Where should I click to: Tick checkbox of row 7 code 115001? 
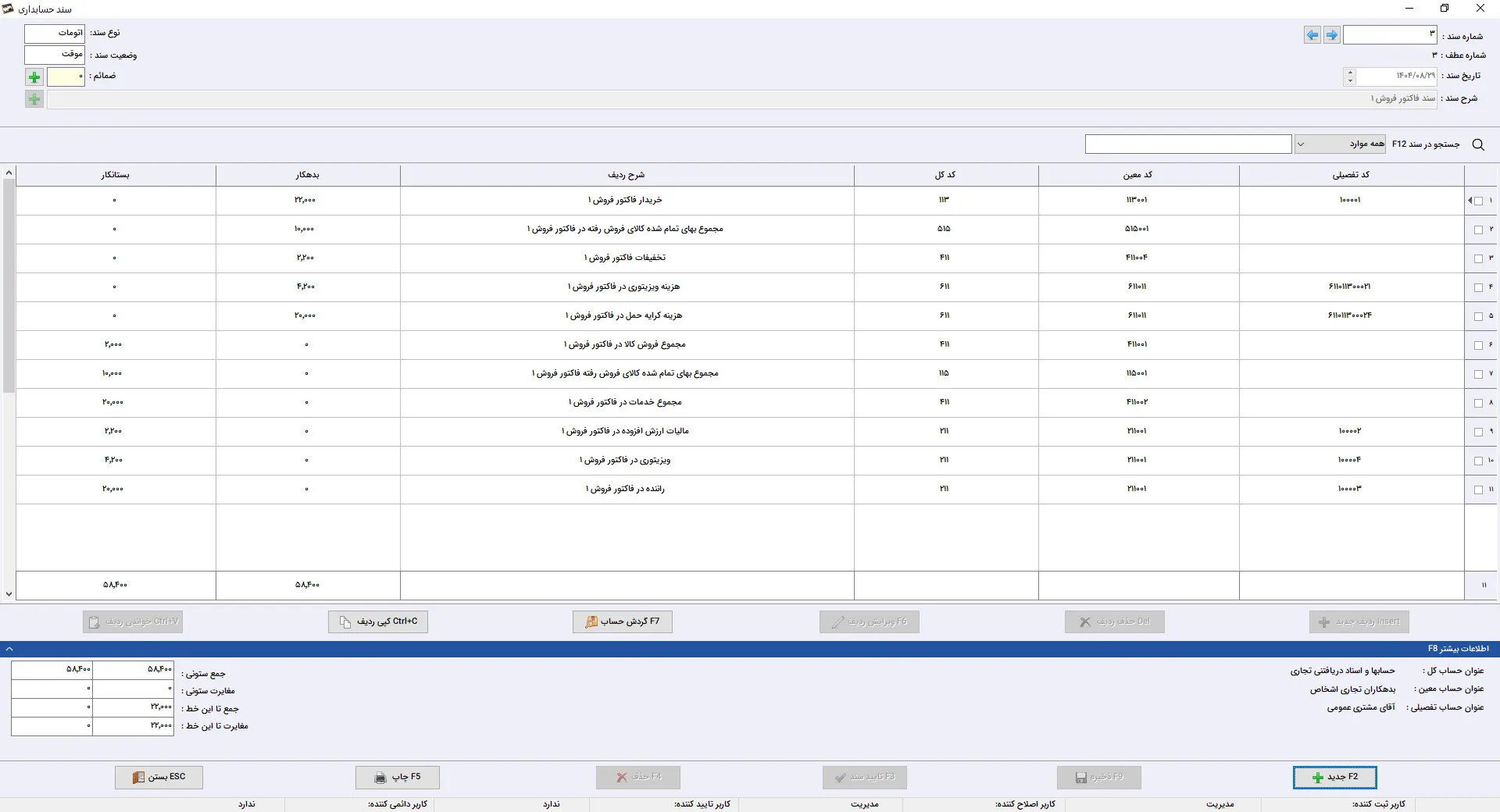coord(1478,374)
